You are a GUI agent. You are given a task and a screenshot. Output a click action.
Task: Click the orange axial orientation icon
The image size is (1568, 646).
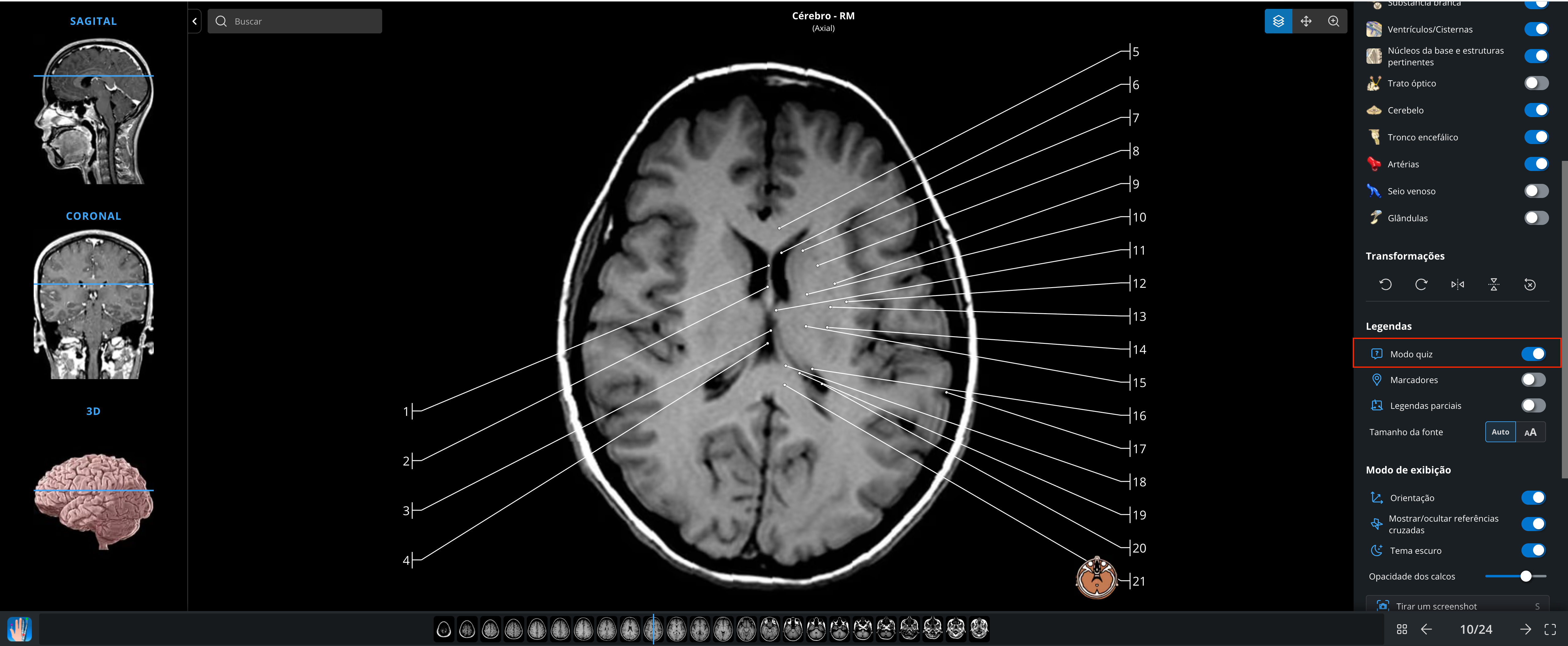1096,578
